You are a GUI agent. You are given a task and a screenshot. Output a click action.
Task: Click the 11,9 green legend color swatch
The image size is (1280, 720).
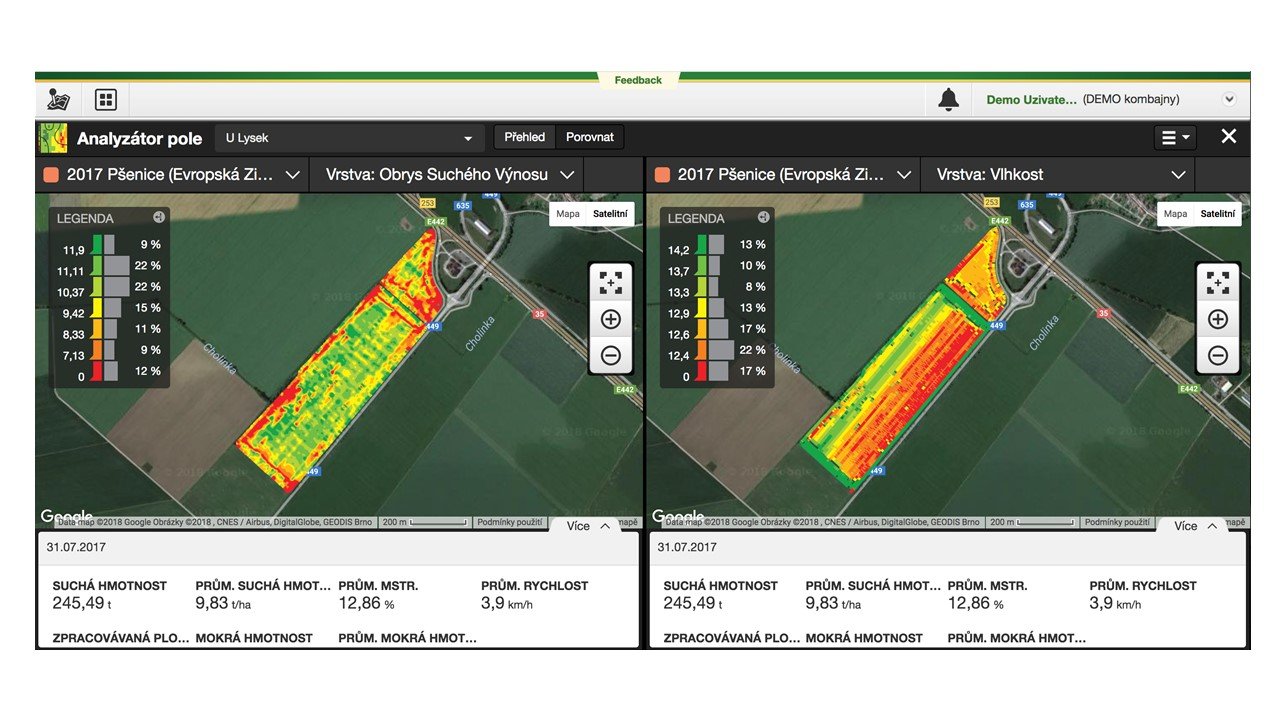(97, 245)
